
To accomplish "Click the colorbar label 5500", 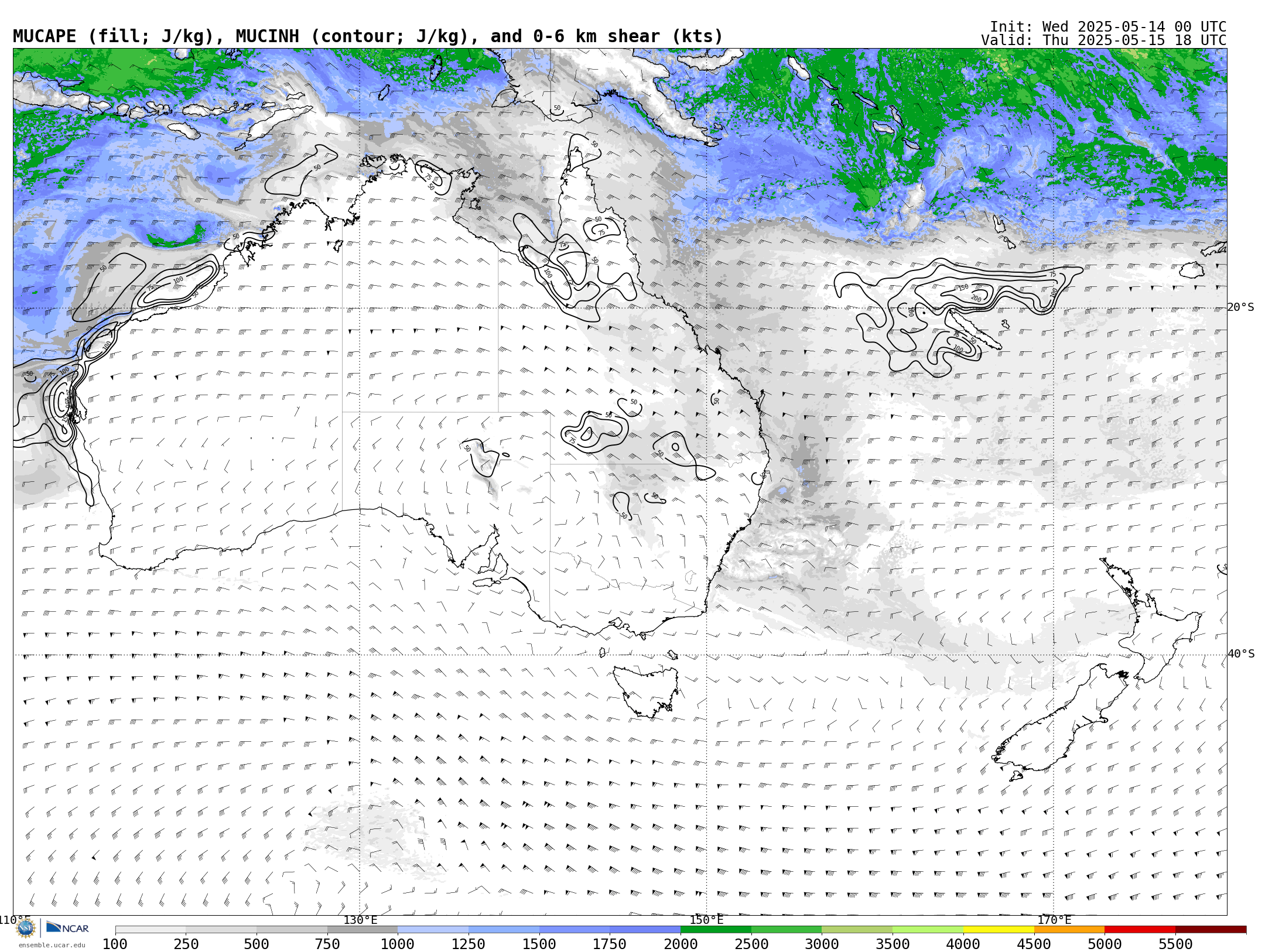I will coord(1175,944).
